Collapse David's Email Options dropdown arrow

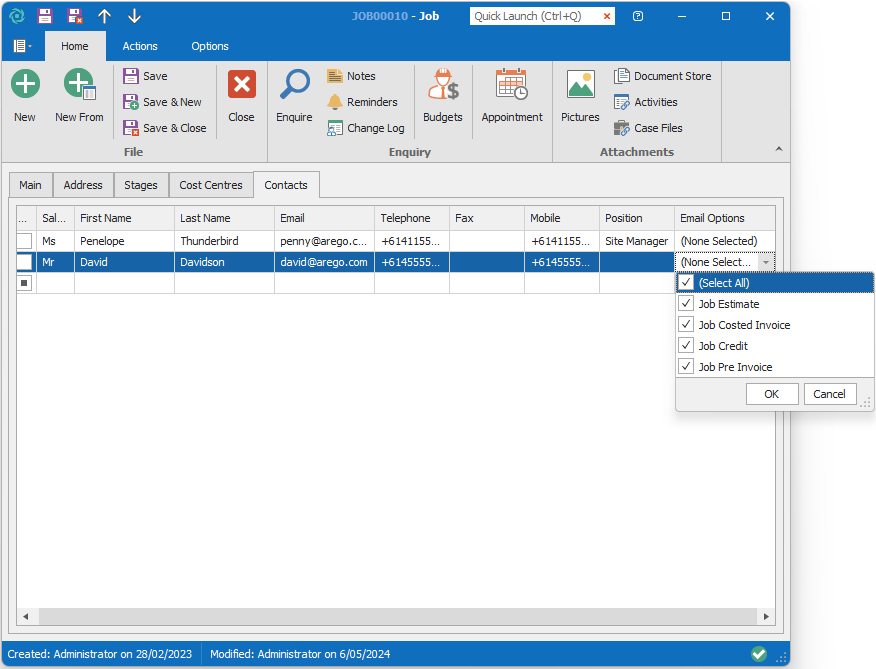pyautogui.click(x=765, y=262)
